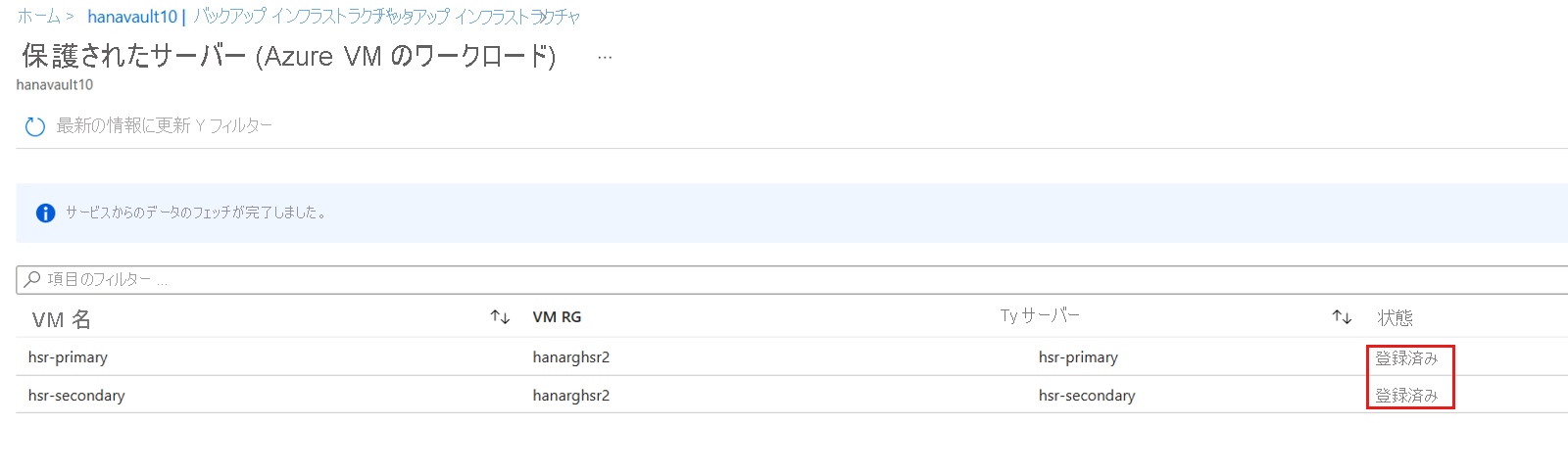Sort server column with up-down arrows
Image resolution: width=1568 pixels, height=474 pixels.
pos(1342,316)
